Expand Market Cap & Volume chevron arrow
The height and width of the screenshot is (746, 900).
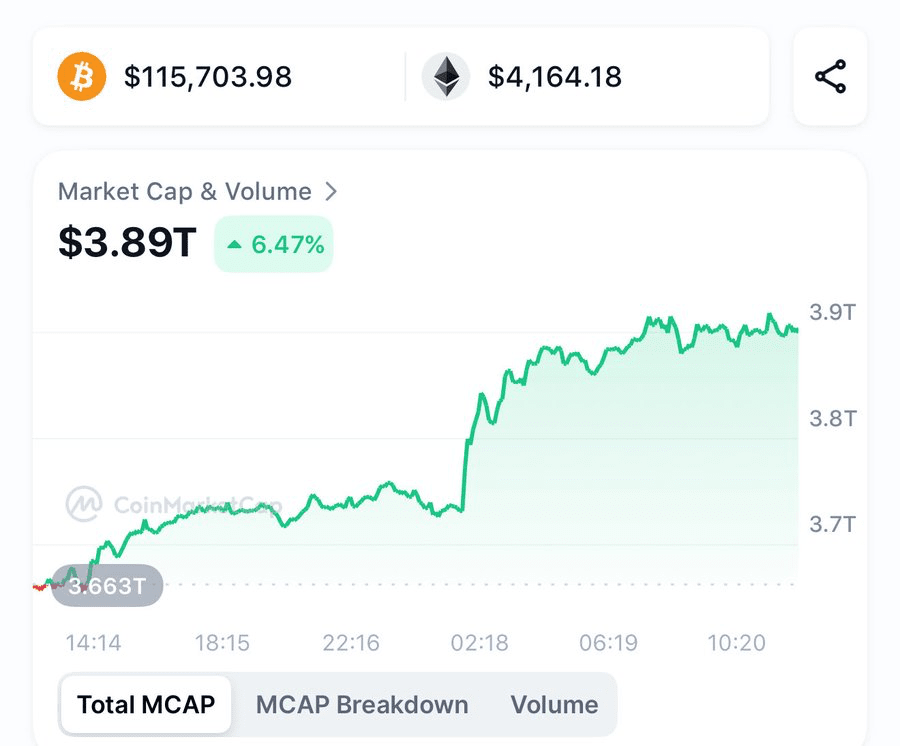coord(332,192)
